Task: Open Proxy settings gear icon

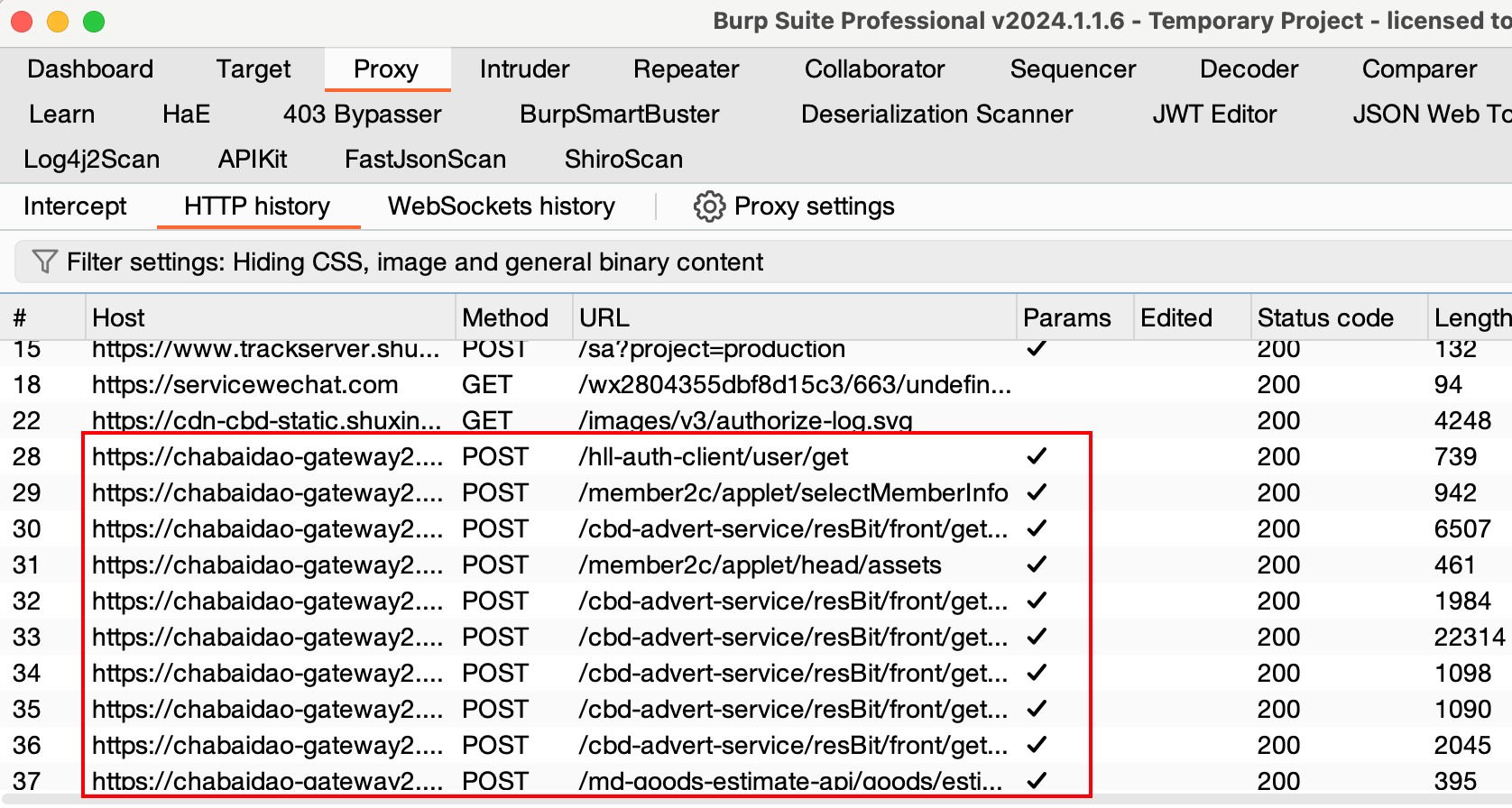Action: click(709, 207)
